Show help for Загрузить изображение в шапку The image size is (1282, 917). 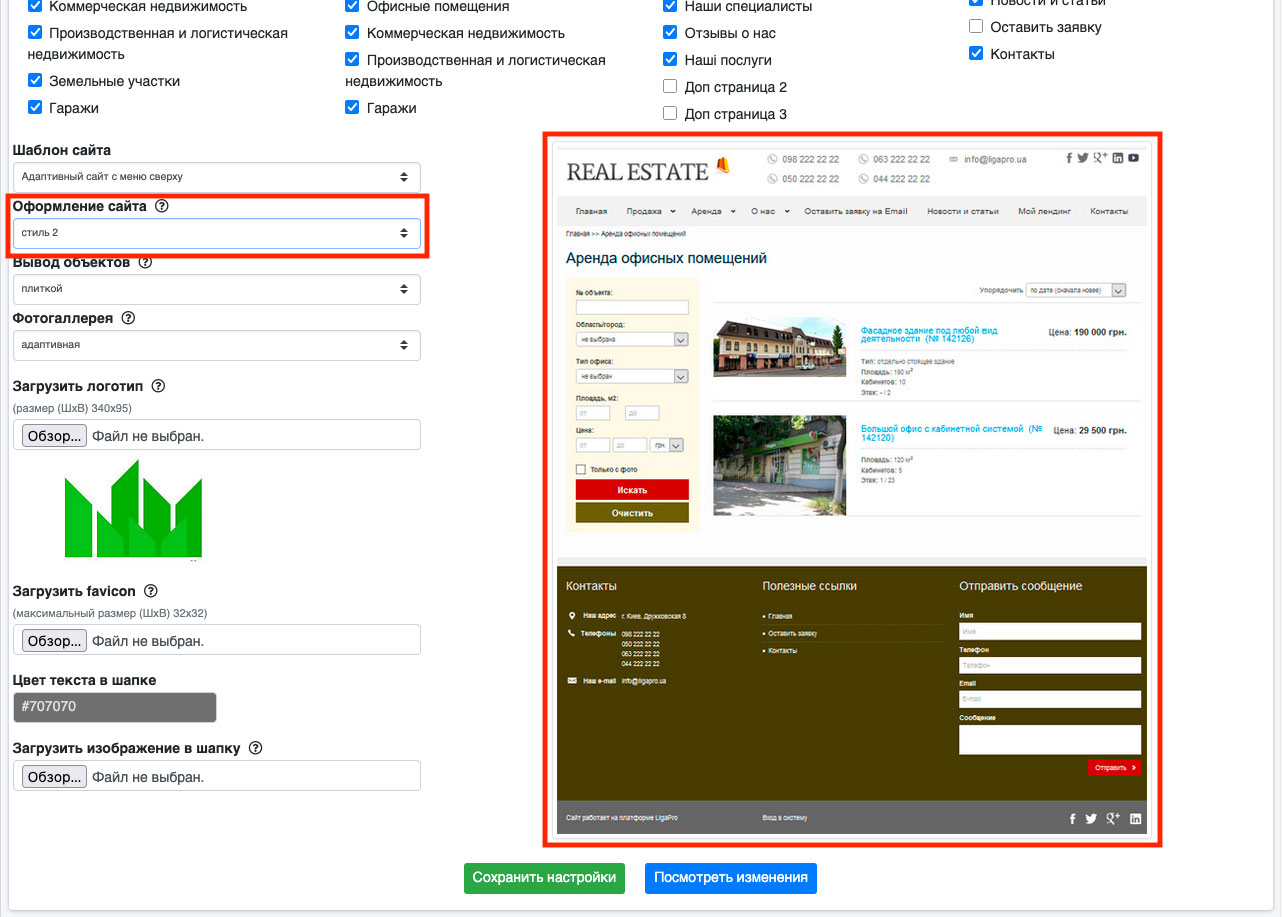tap(256, 748)
